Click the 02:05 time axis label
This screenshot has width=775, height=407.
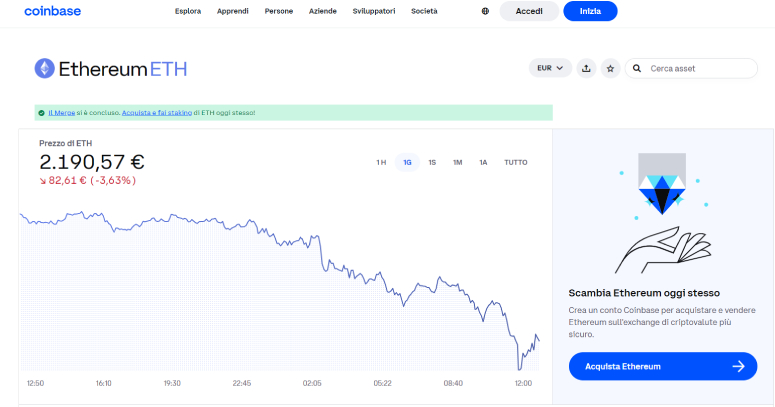(x=312, y=383)
